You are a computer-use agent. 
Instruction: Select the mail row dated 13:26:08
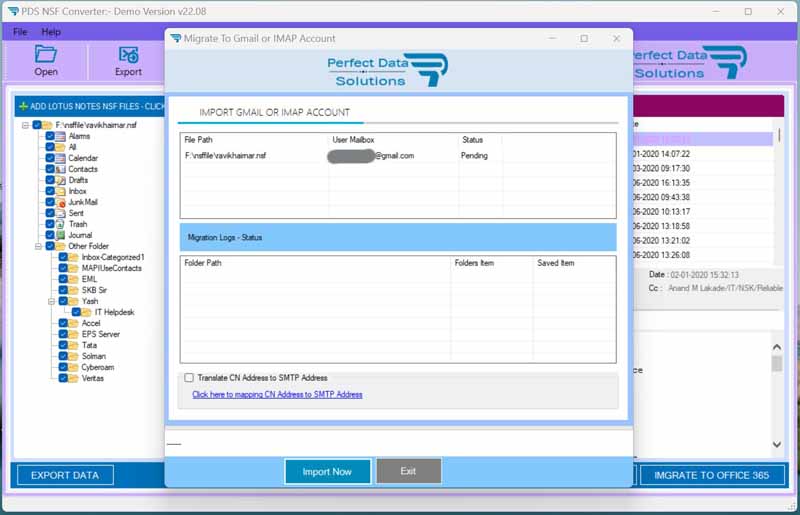coord(703,255)
